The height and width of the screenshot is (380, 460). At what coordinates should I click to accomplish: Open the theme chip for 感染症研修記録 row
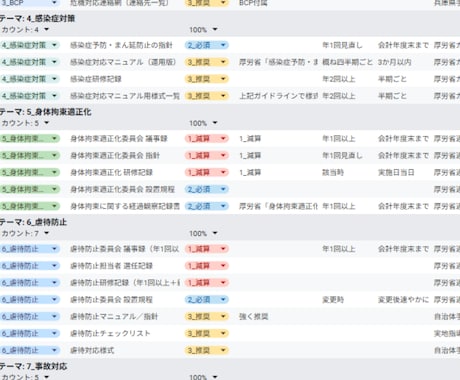click(30, 79)
